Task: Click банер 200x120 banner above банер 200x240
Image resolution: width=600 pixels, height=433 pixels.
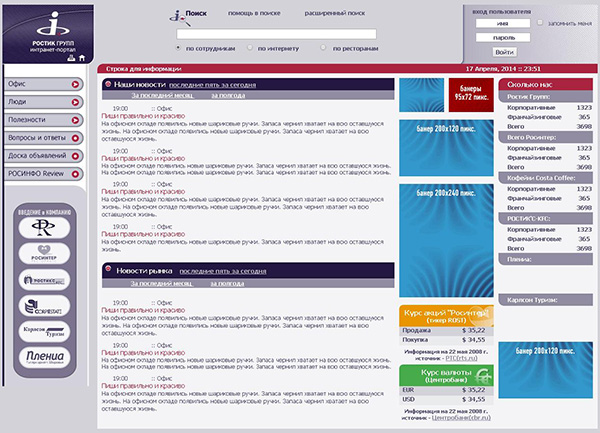Action: [447, 148]
